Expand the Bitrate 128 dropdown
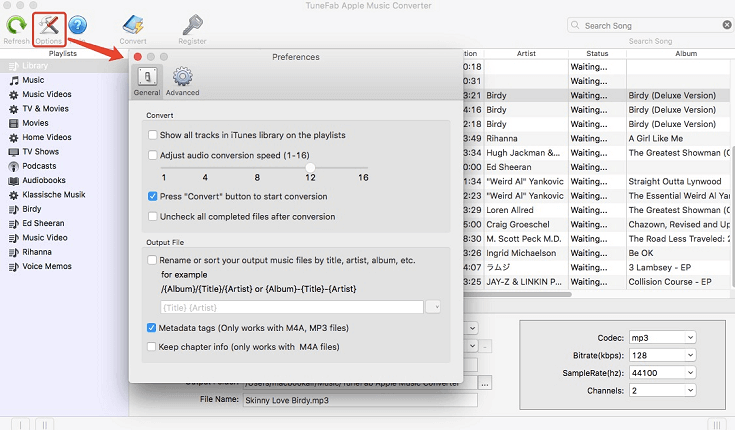Screen dimensions: 735x430 coord(661,357)
